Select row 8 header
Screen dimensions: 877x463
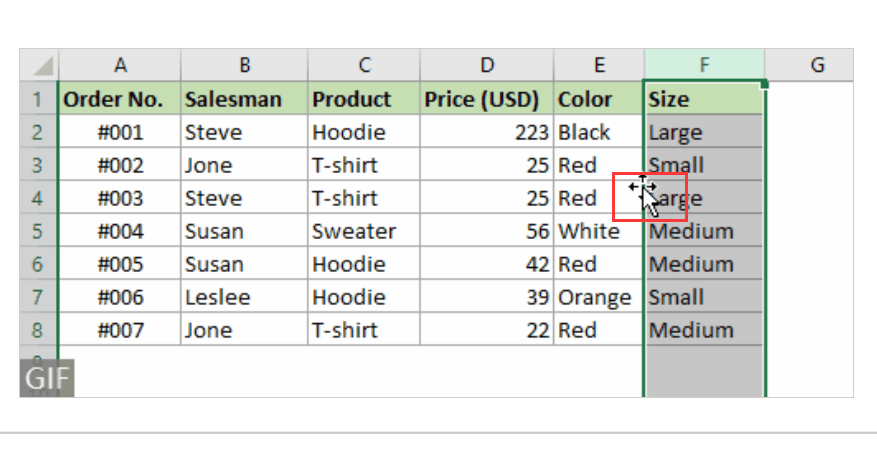(x=38, y=330)
